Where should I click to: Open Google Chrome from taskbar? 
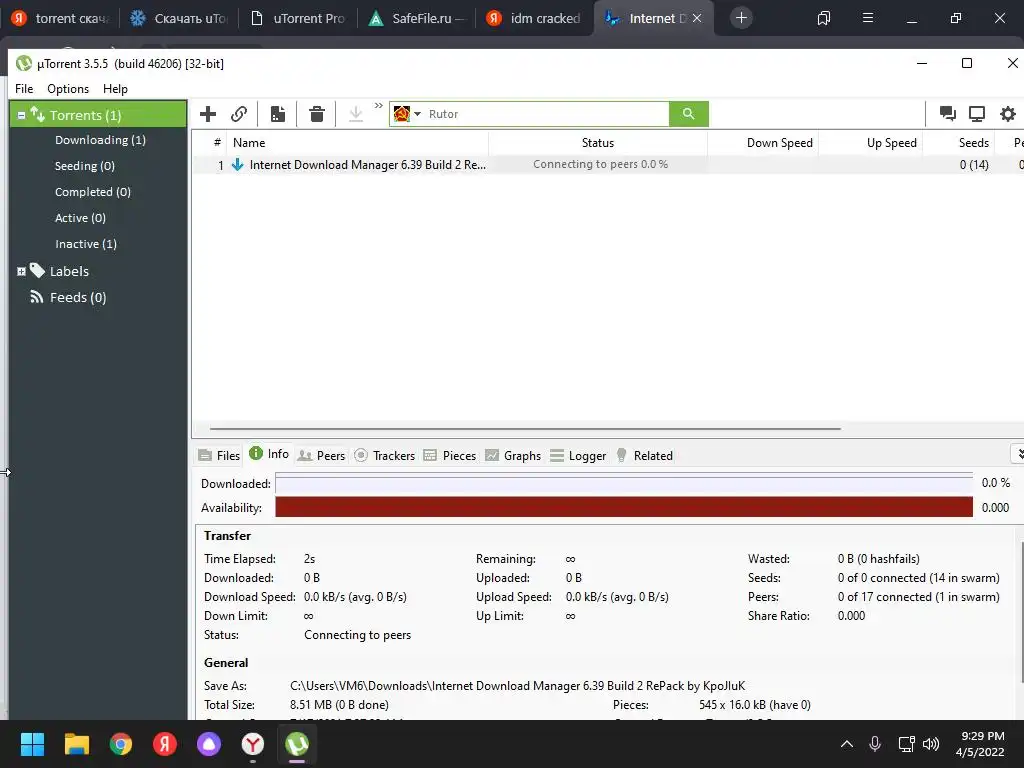click(121, 744)
